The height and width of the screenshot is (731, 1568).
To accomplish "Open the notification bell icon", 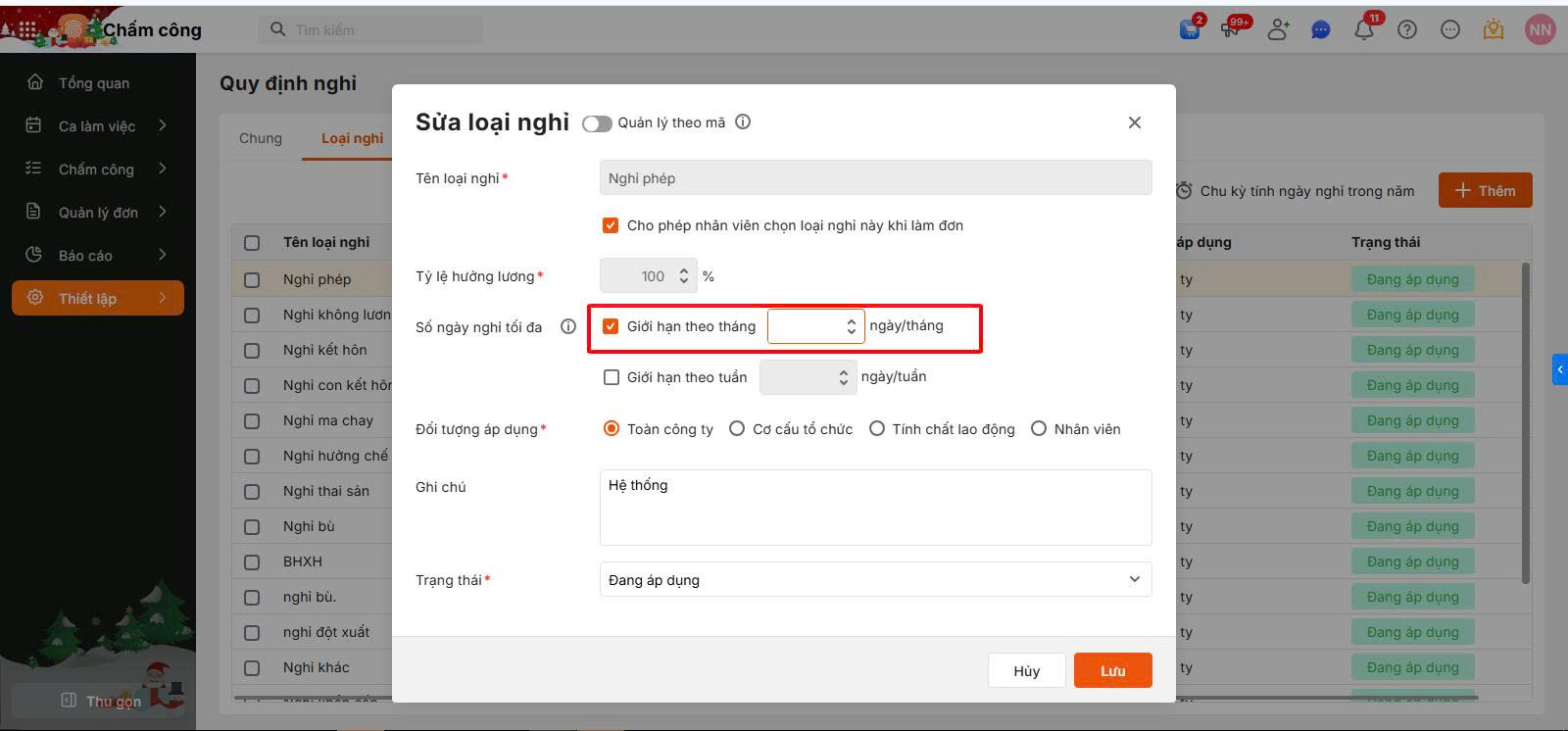I will (1363, 29).
